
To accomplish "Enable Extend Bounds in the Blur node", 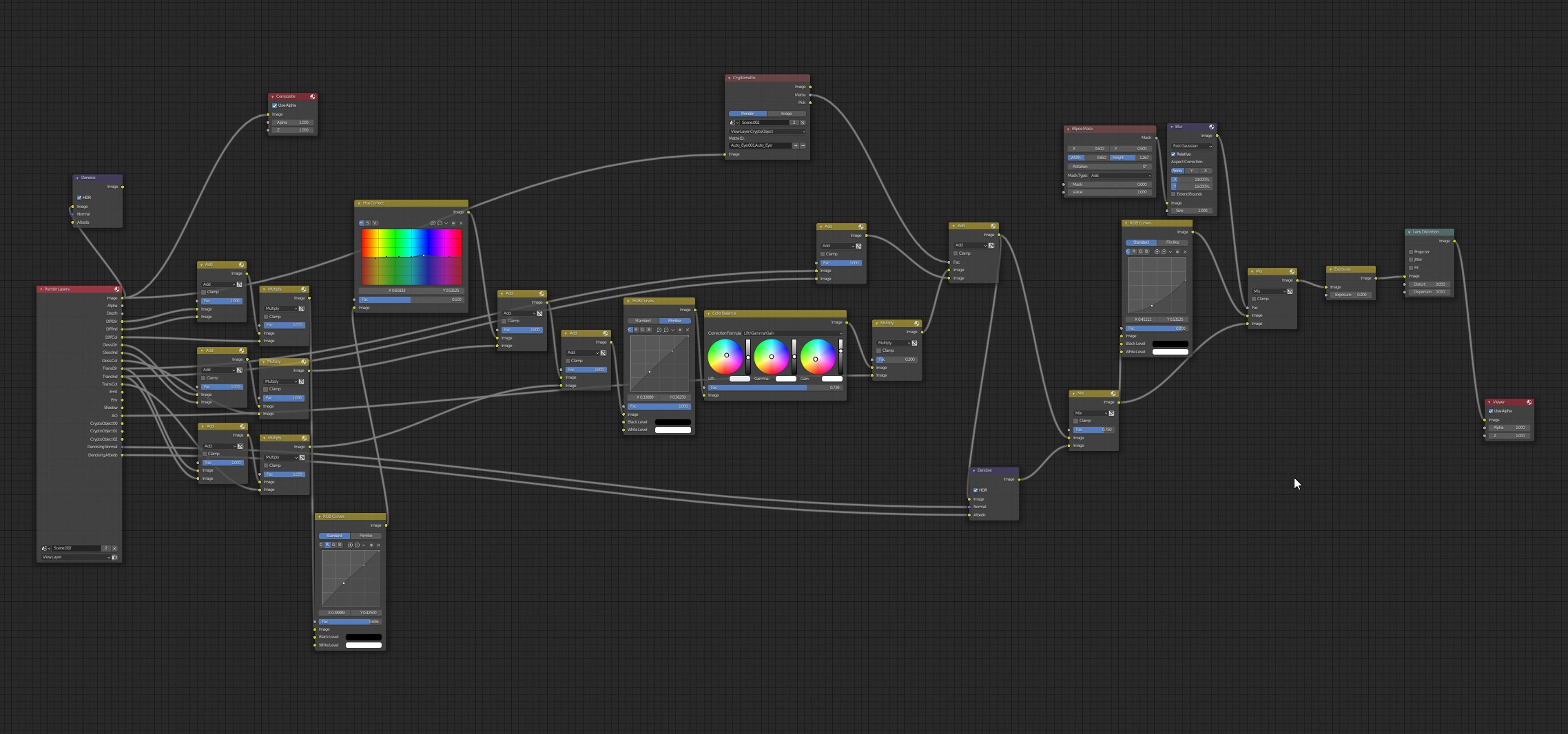I will point(1173,194).
